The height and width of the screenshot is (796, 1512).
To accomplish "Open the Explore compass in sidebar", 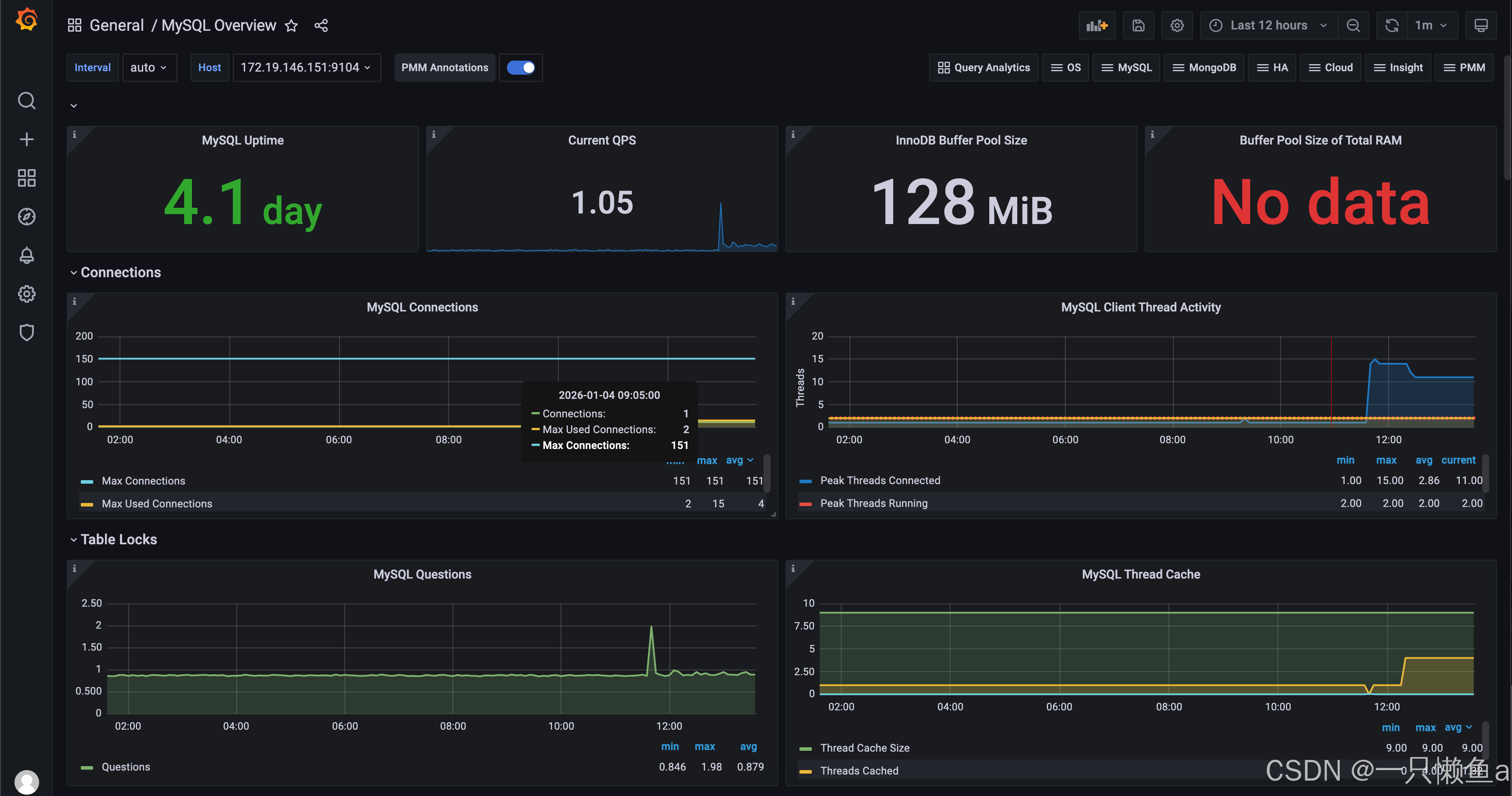I will [x=26, y=217].
